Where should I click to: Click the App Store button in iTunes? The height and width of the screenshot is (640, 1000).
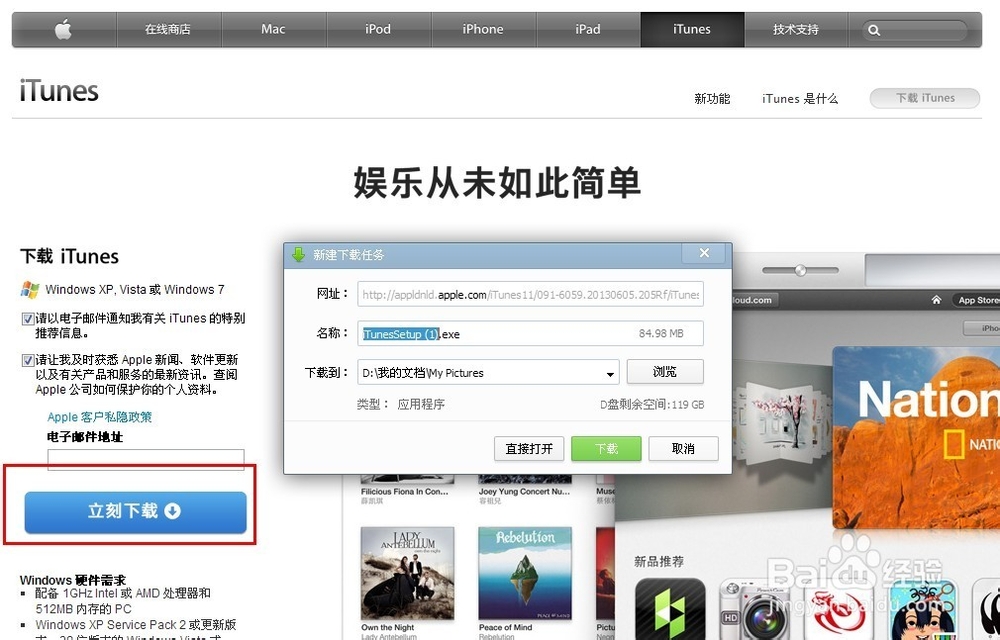coord(977,300)
